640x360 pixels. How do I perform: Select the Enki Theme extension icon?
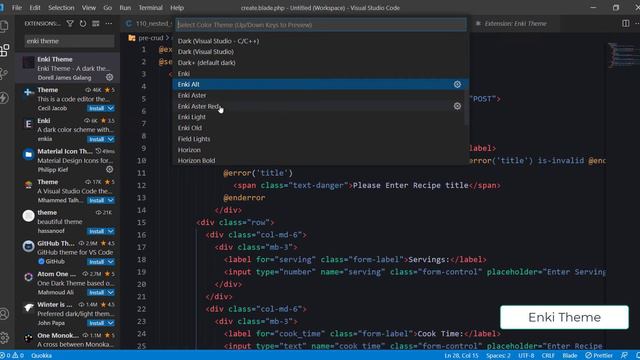(x=28, y=63)
